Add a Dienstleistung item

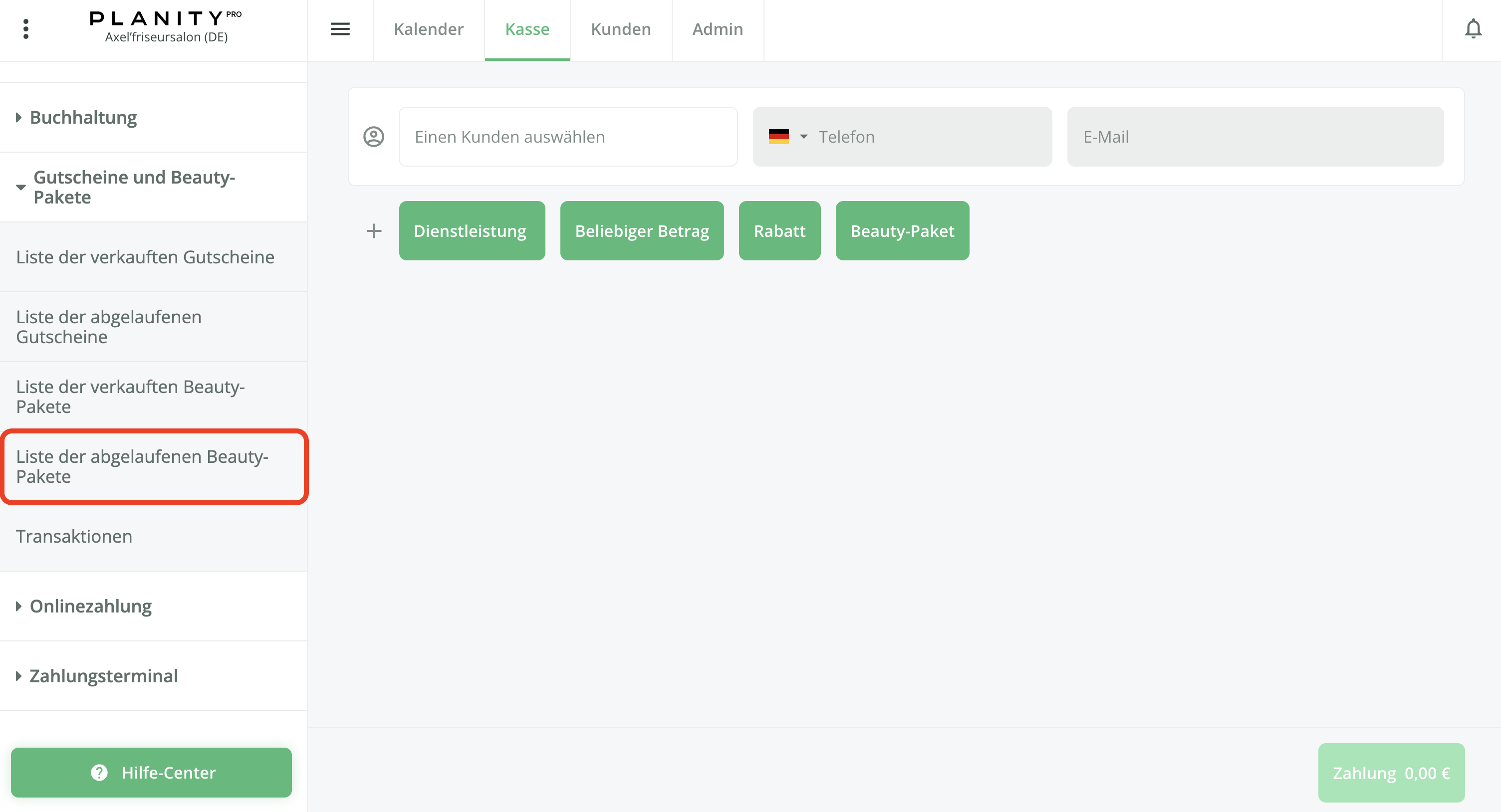tap(472, 231)
